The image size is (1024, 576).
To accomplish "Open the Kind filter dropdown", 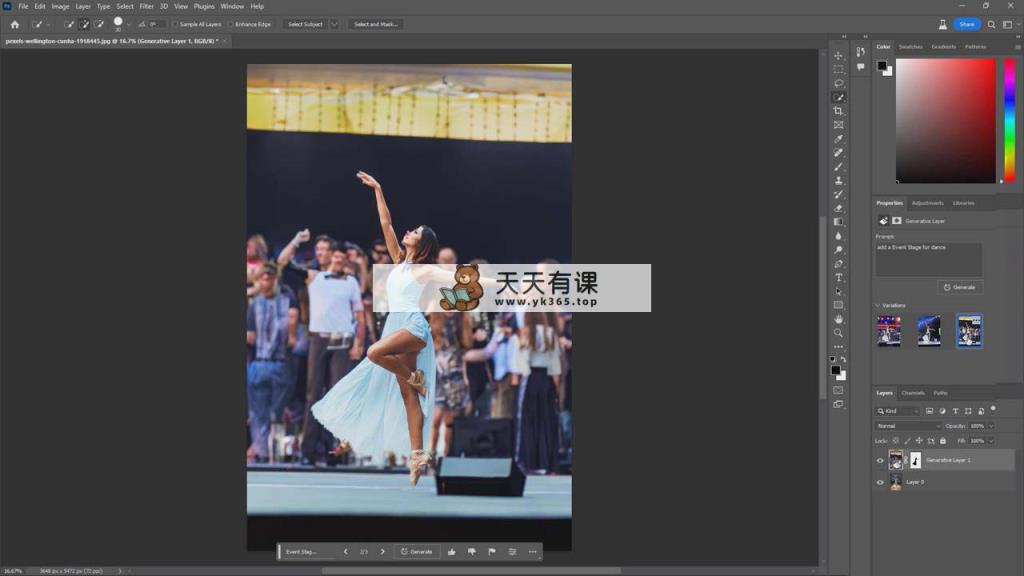I will click(898, 411).
